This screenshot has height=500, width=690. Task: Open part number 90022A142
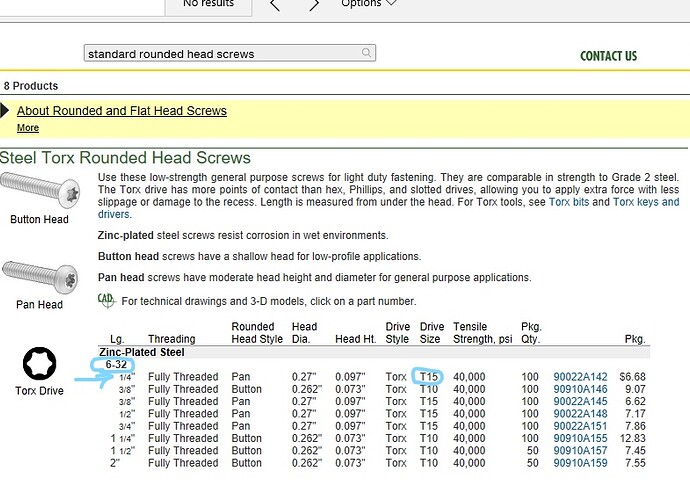pyautogui.click(x=580, y=377)
